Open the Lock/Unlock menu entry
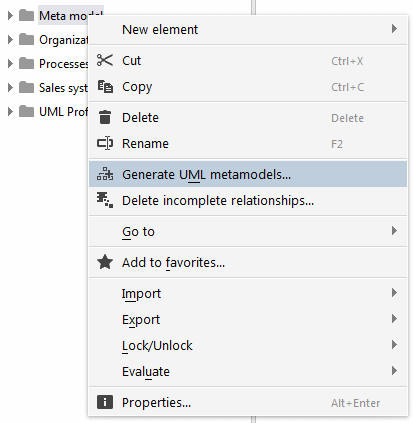This screenshot has width=413, height=423. pyautogui.click(x=248, y=345)
